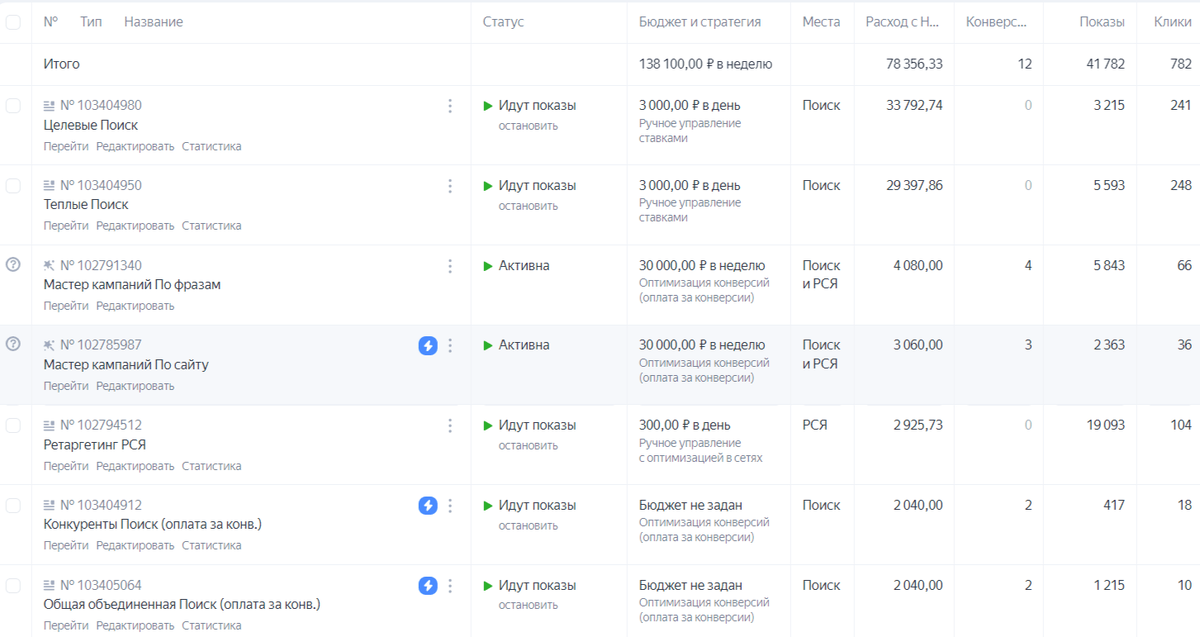Open three-dot menu for Ретаргетинг РСЯ
The height and width of the screenshot is (637, 1200).
[x=450, y=425]
